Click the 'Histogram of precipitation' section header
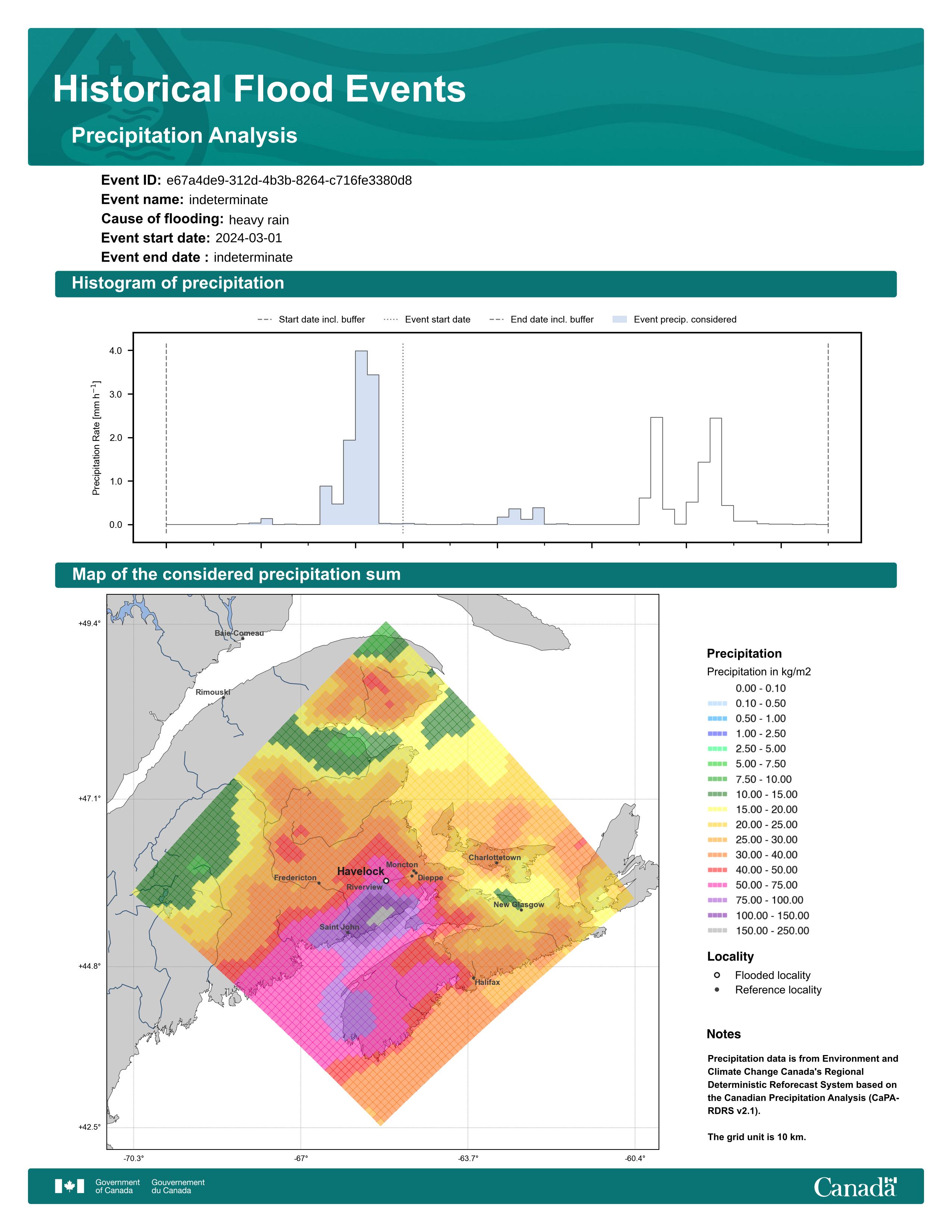 pyautogui.click(x=475, y=284)
